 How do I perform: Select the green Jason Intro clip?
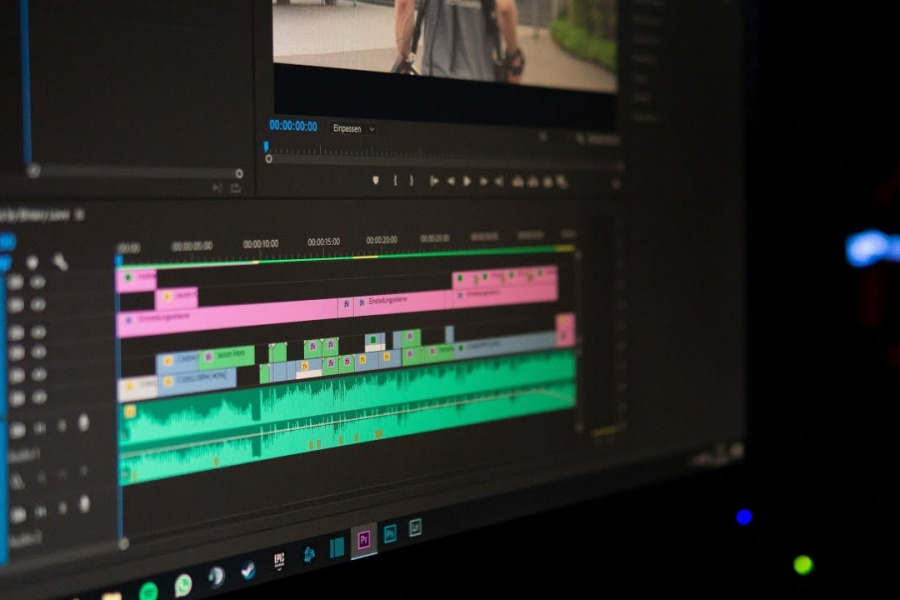click(227, 356)
